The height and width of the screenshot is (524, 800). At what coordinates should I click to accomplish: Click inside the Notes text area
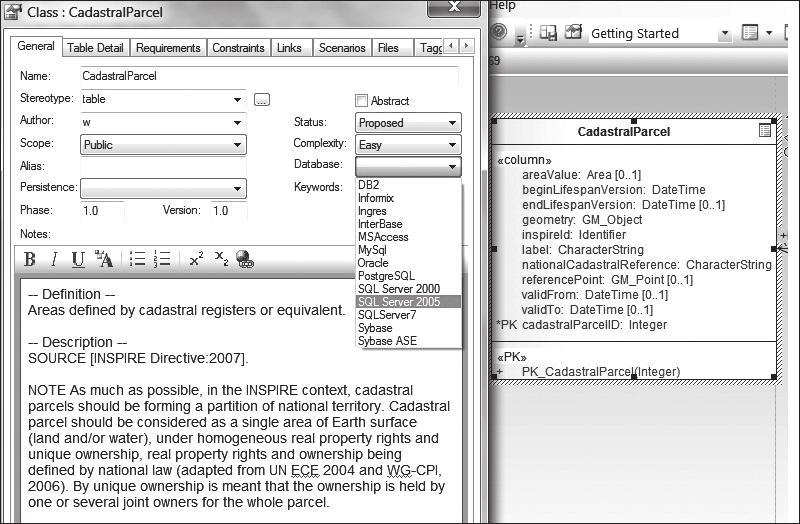242,401
